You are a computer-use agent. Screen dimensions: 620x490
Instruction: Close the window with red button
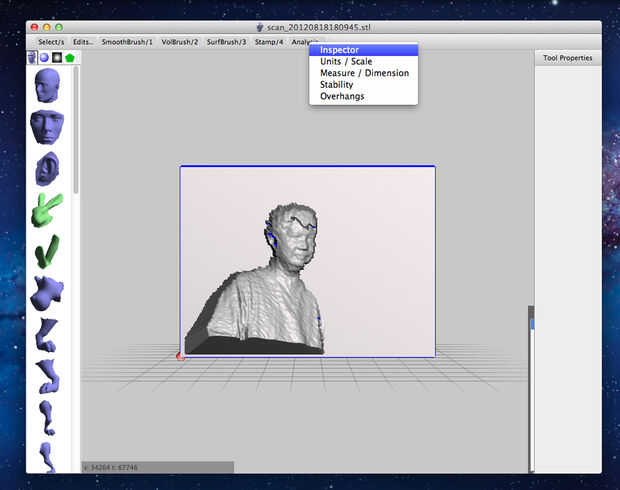point(34,27)
